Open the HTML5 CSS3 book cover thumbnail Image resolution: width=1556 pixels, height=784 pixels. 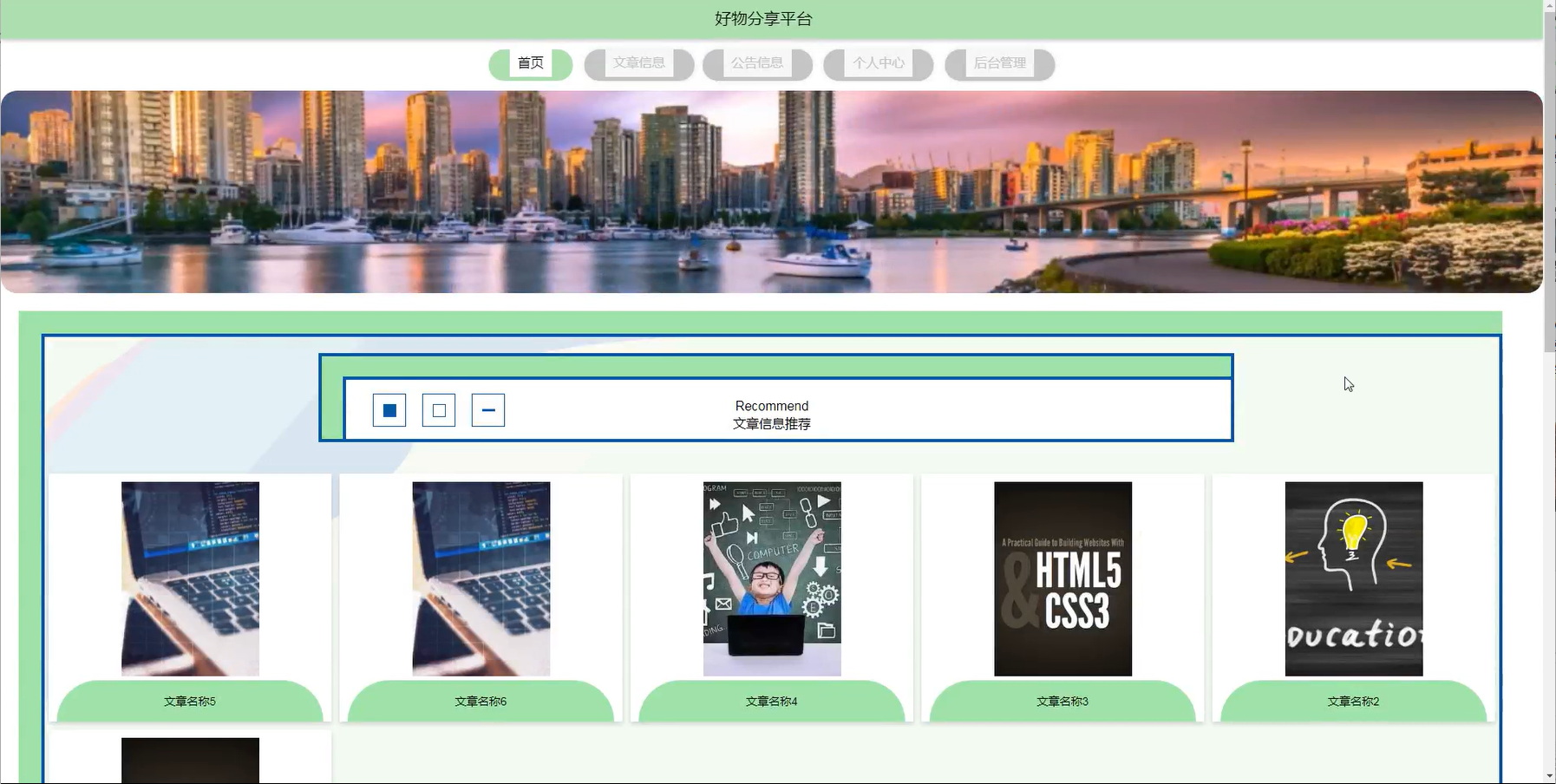1063,578
